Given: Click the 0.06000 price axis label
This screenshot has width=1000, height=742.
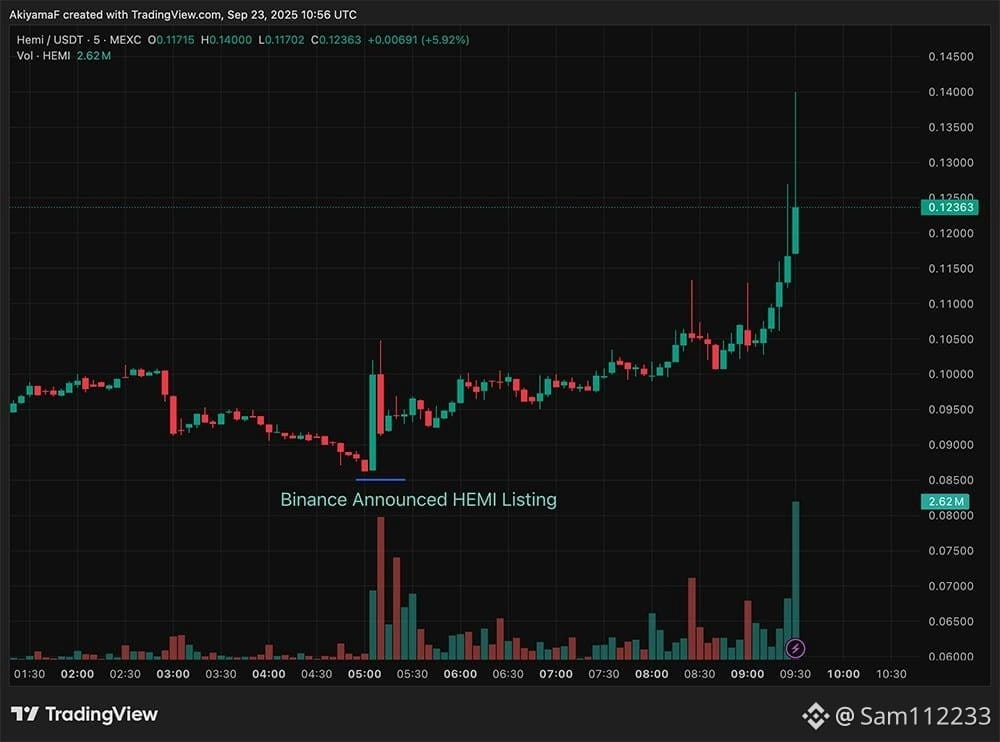Looking at the screenshot, I should [950, 657].
